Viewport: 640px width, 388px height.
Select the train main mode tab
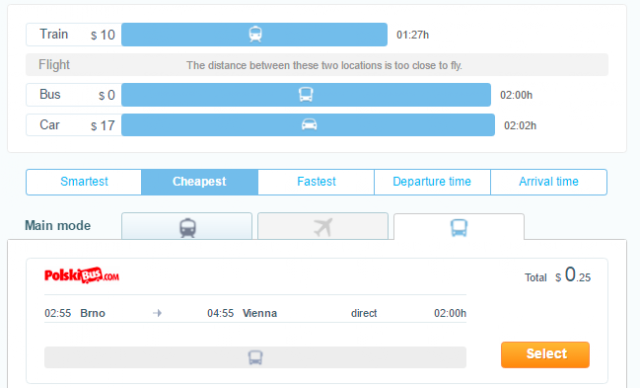coord(187,226)
